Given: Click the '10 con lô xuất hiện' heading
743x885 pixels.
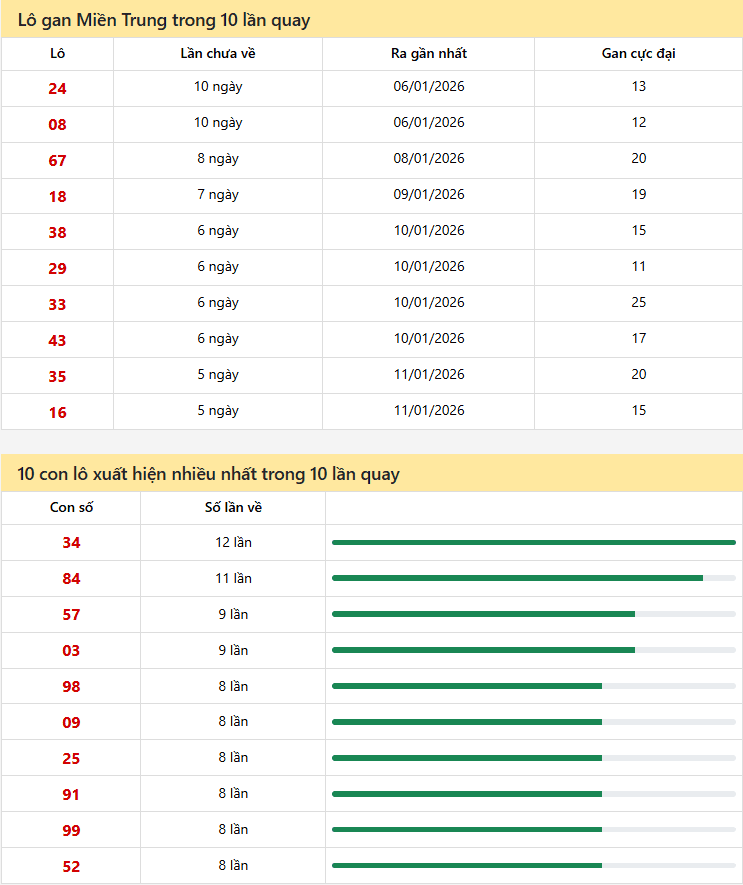Looking at the screenshot, I should [208, 474].
